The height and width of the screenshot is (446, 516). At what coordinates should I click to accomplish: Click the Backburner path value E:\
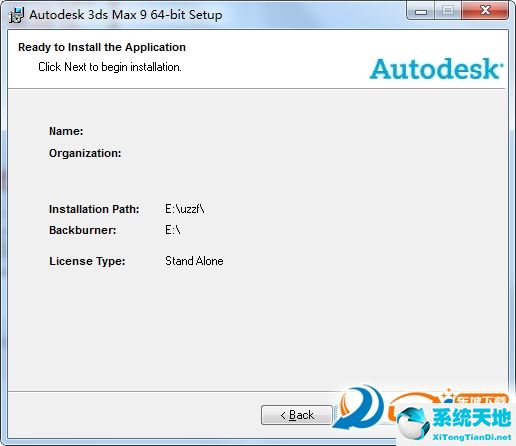[x=173, y=230]
